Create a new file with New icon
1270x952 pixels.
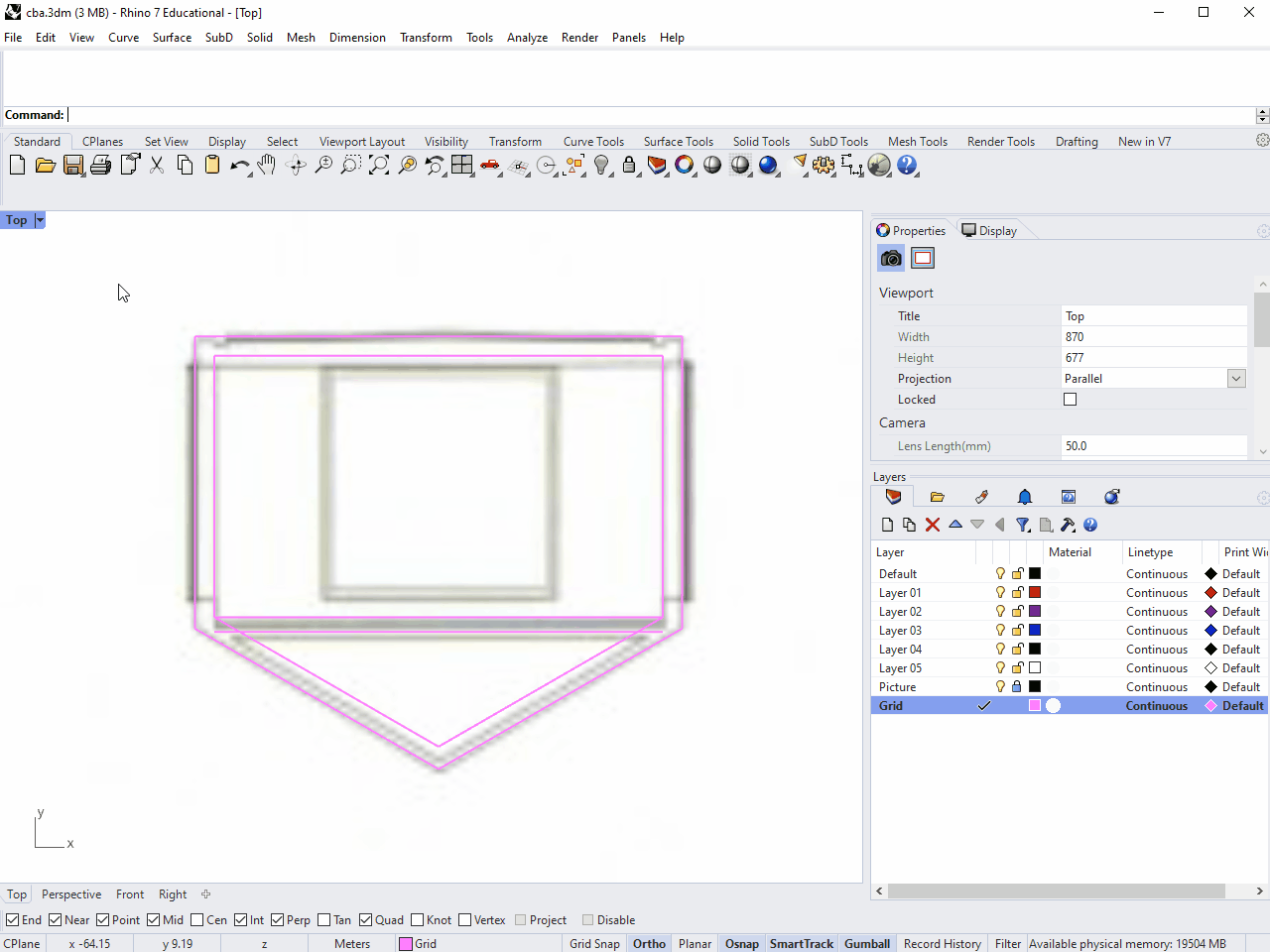coord(17,166)
